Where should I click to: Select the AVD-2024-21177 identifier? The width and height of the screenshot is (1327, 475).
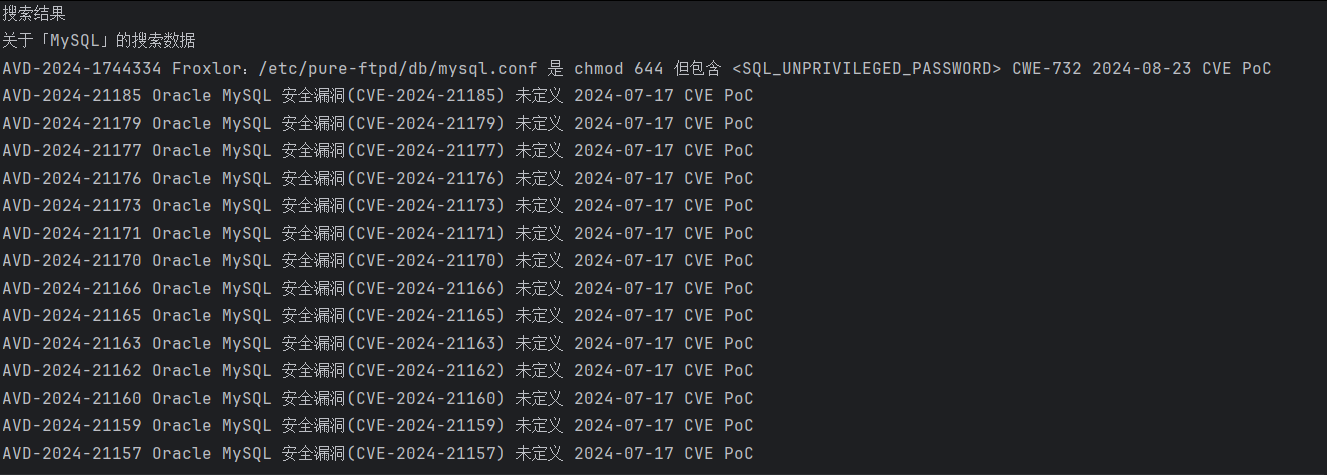72,151
